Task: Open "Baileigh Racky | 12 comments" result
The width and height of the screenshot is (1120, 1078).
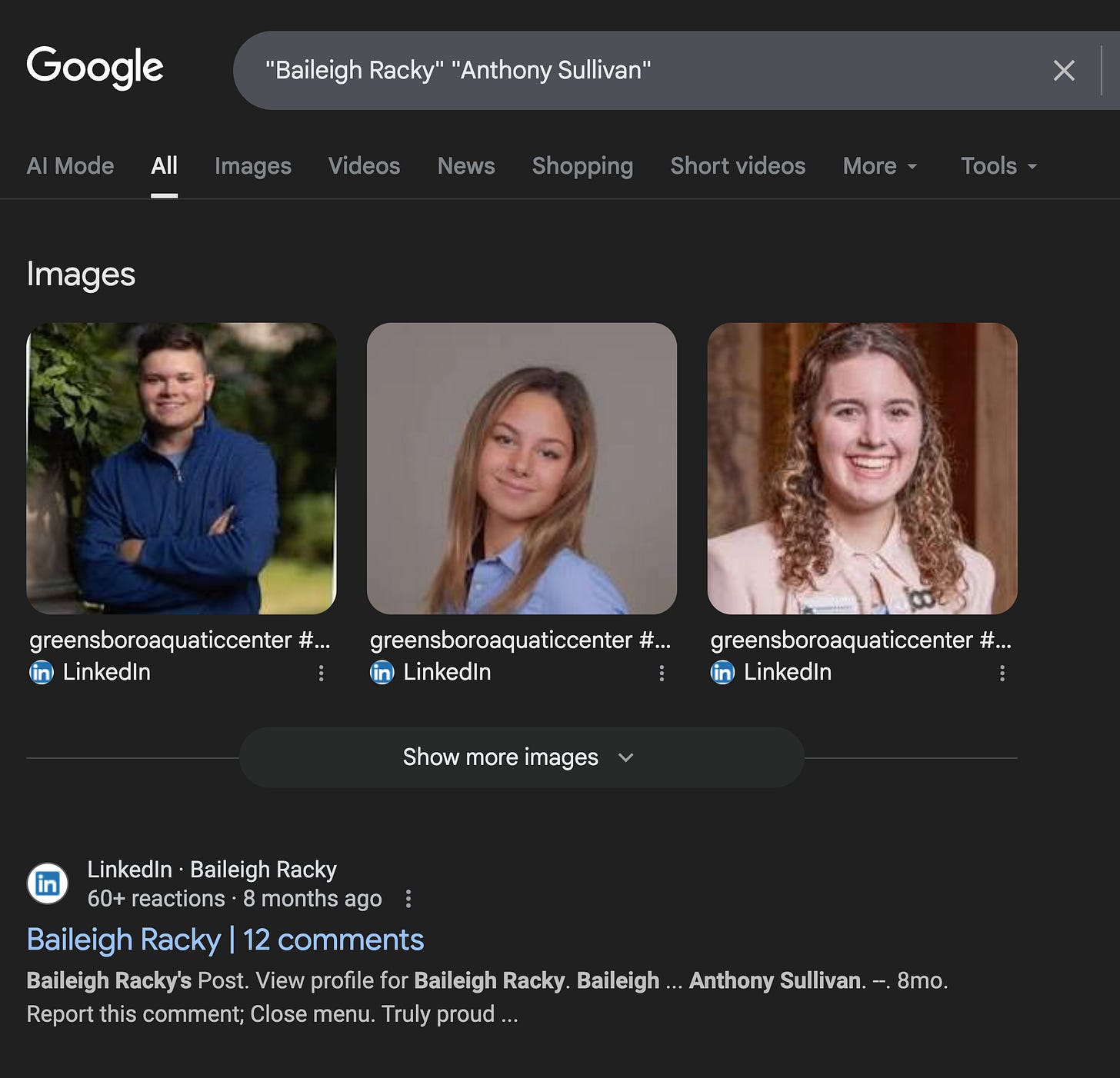Action: click(225, 940)
